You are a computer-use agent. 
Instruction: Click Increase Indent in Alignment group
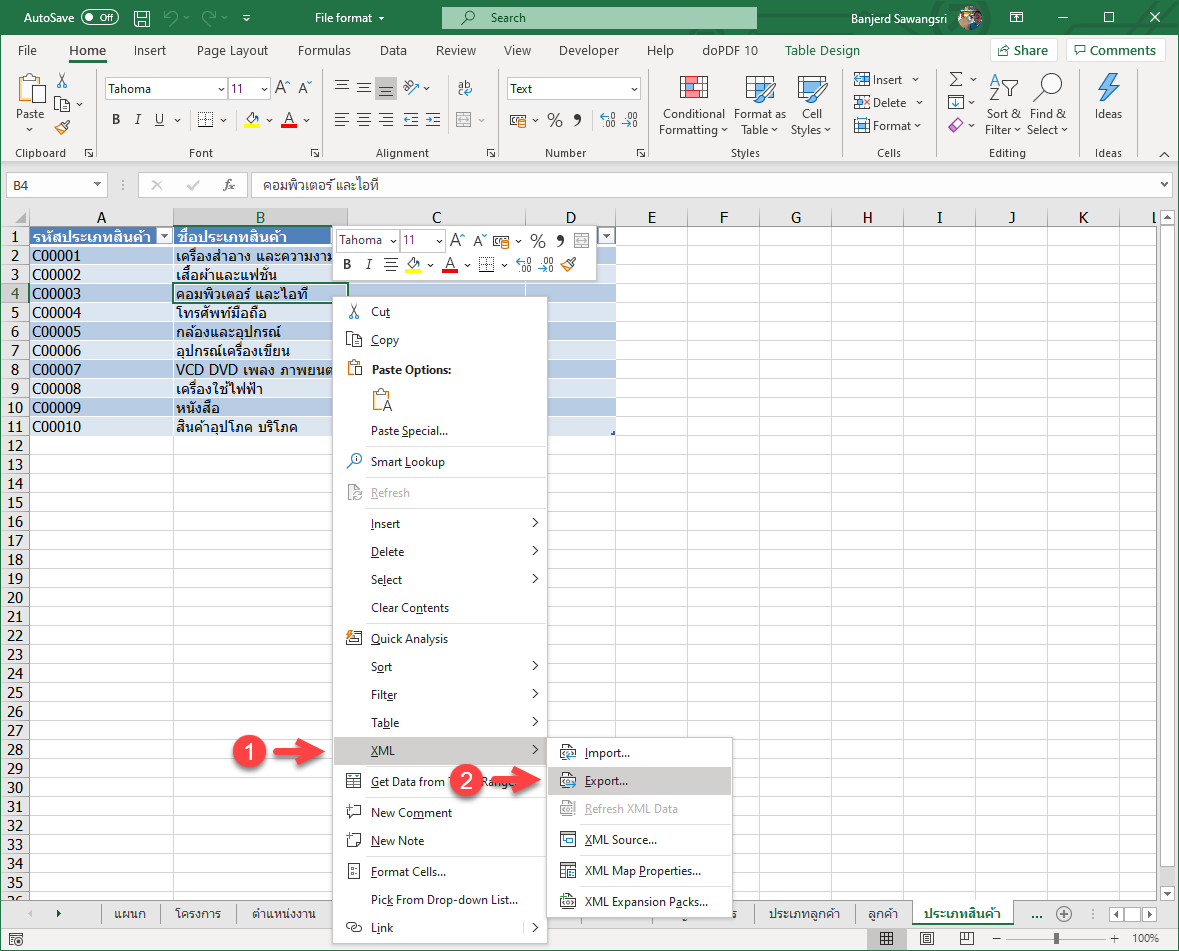(432, 120)
